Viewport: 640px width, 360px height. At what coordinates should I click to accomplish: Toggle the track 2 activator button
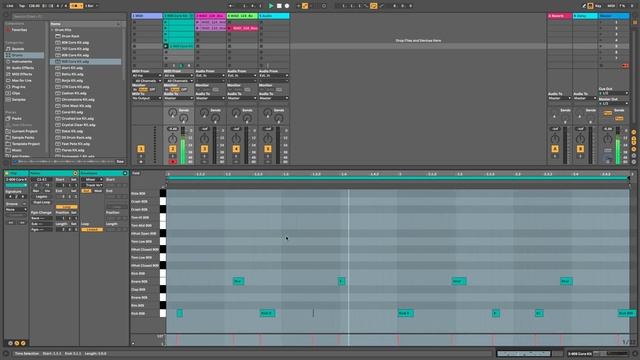pos(172,149)
